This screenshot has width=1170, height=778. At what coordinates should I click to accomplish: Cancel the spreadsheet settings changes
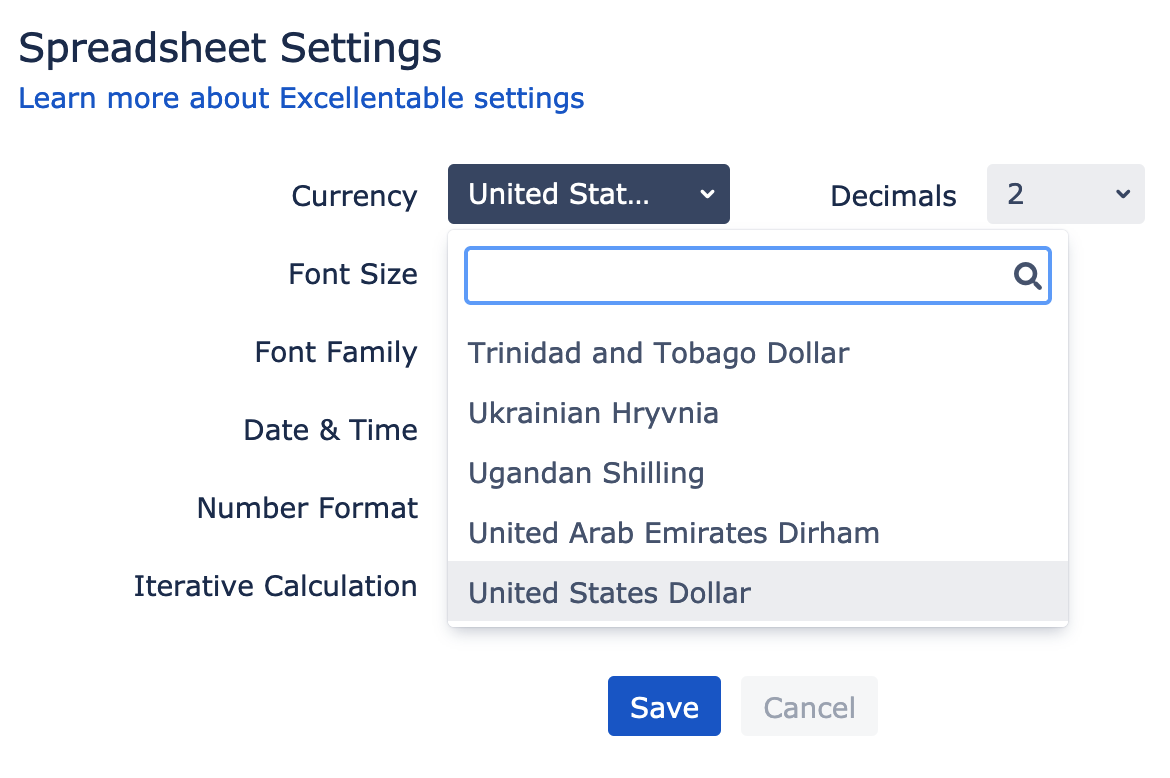point(809,706)
